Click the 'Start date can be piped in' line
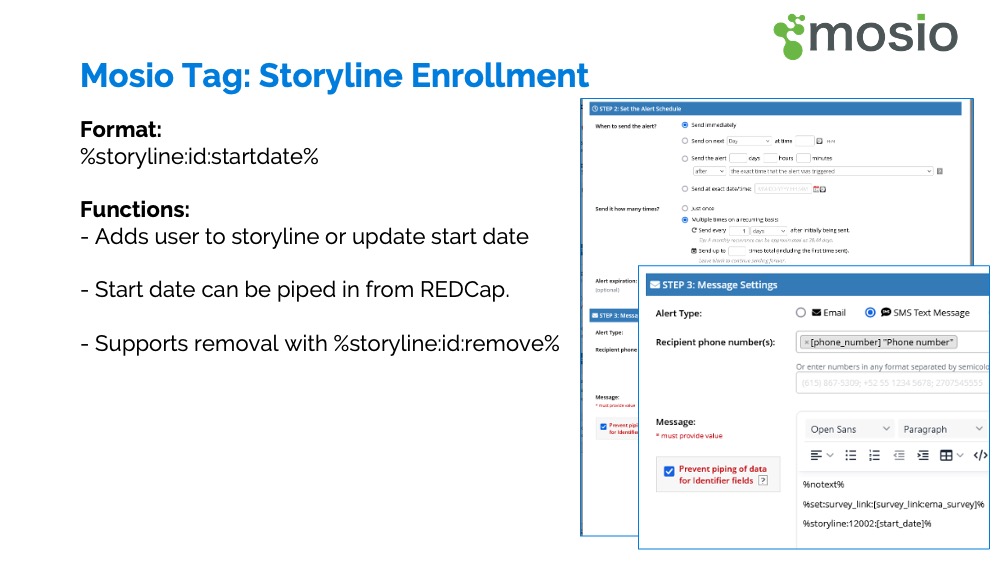 tap(295, 289)
